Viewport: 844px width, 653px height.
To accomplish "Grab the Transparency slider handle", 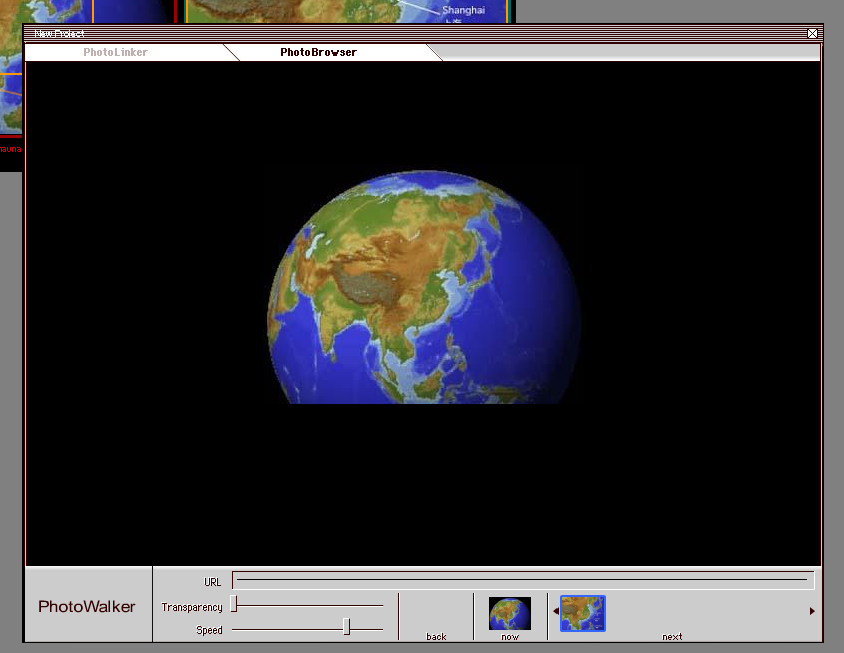I will coord(234,604).
